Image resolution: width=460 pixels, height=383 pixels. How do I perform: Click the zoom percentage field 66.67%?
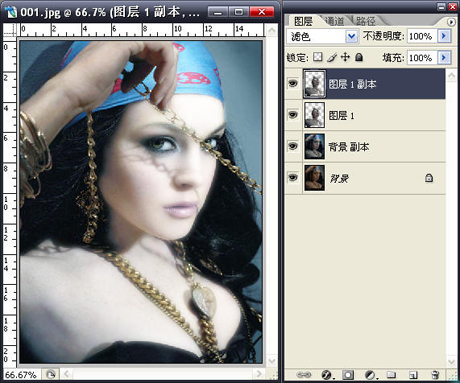[x=21, y=375]
